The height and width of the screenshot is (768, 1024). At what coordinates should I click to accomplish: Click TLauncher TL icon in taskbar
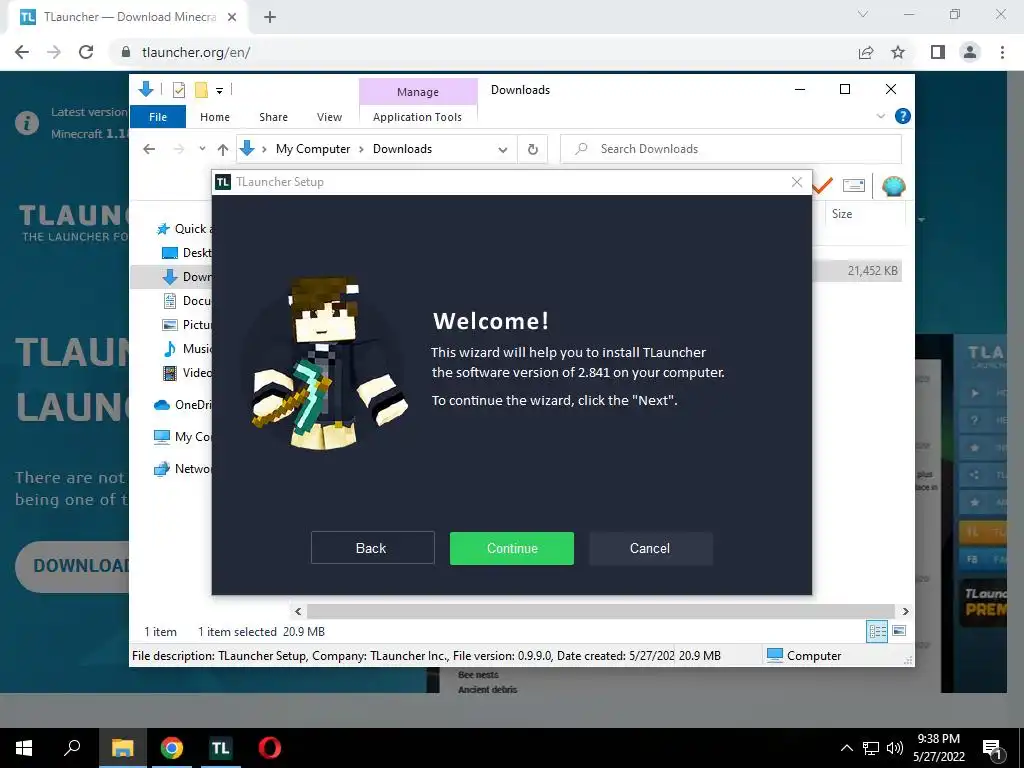click(x=220, y=748)
